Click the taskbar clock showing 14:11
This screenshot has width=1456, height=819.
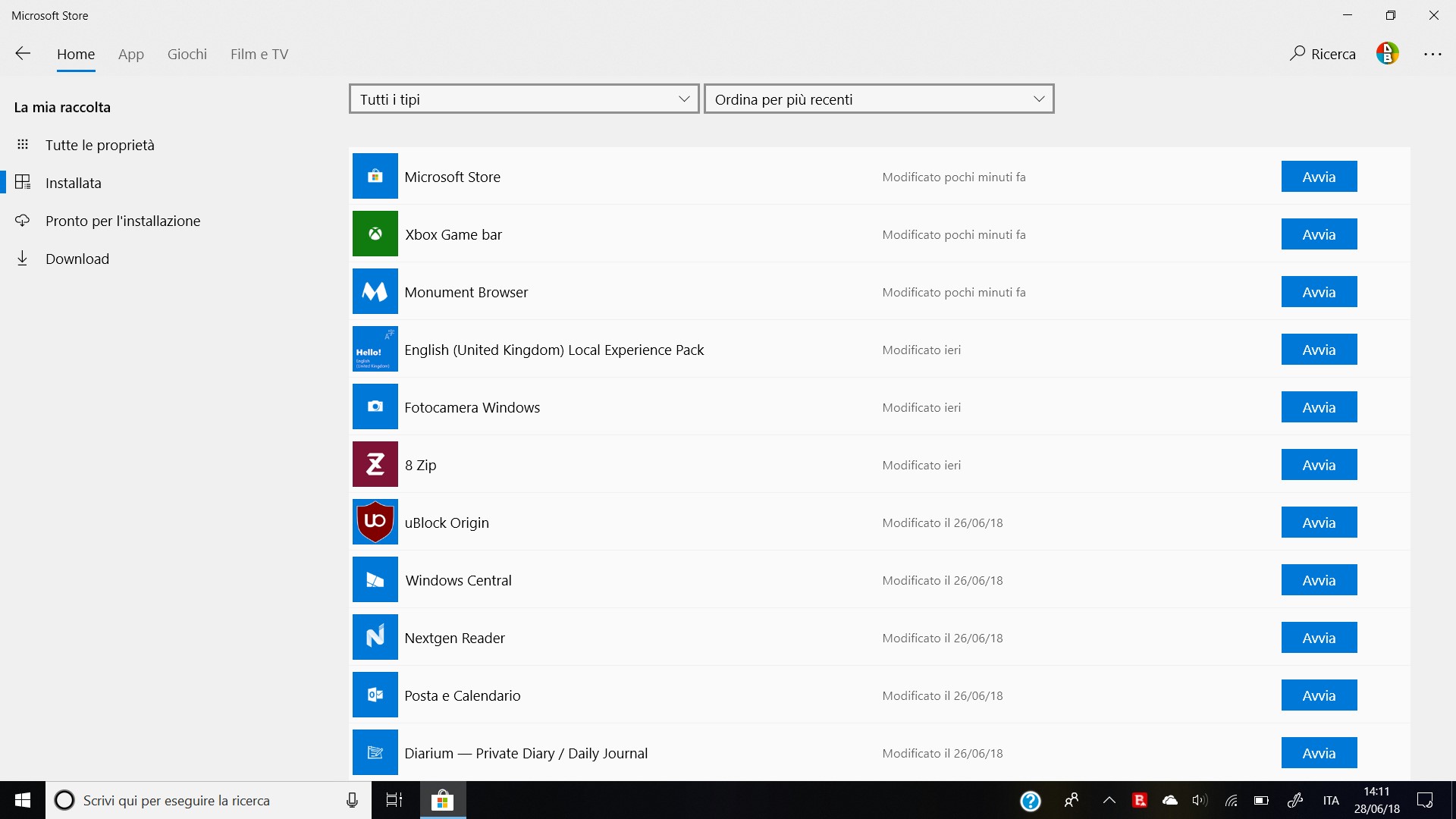click(1376, 800)
